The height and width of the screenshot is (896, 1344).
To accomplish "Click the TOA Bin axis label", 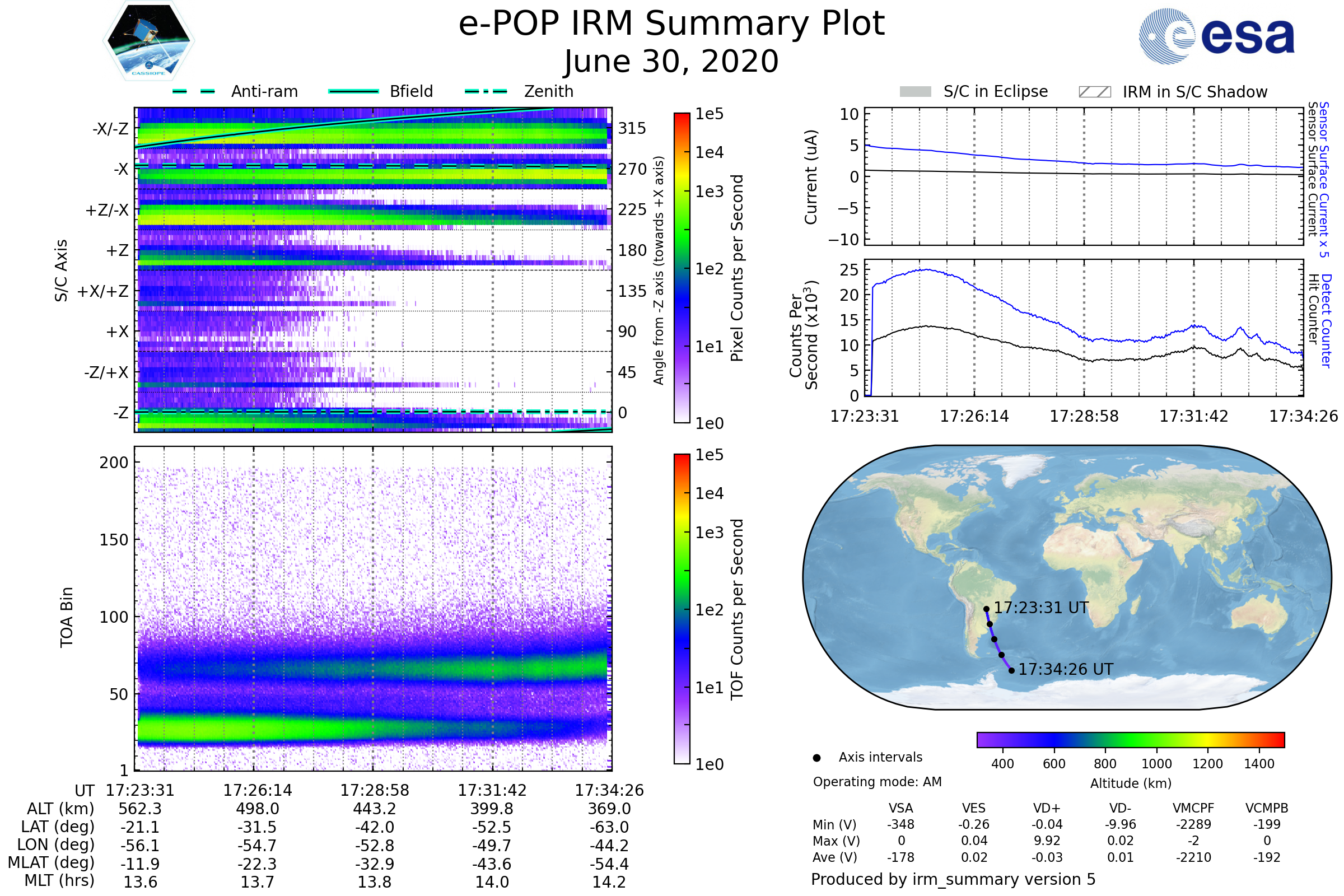I will [66, 617].
